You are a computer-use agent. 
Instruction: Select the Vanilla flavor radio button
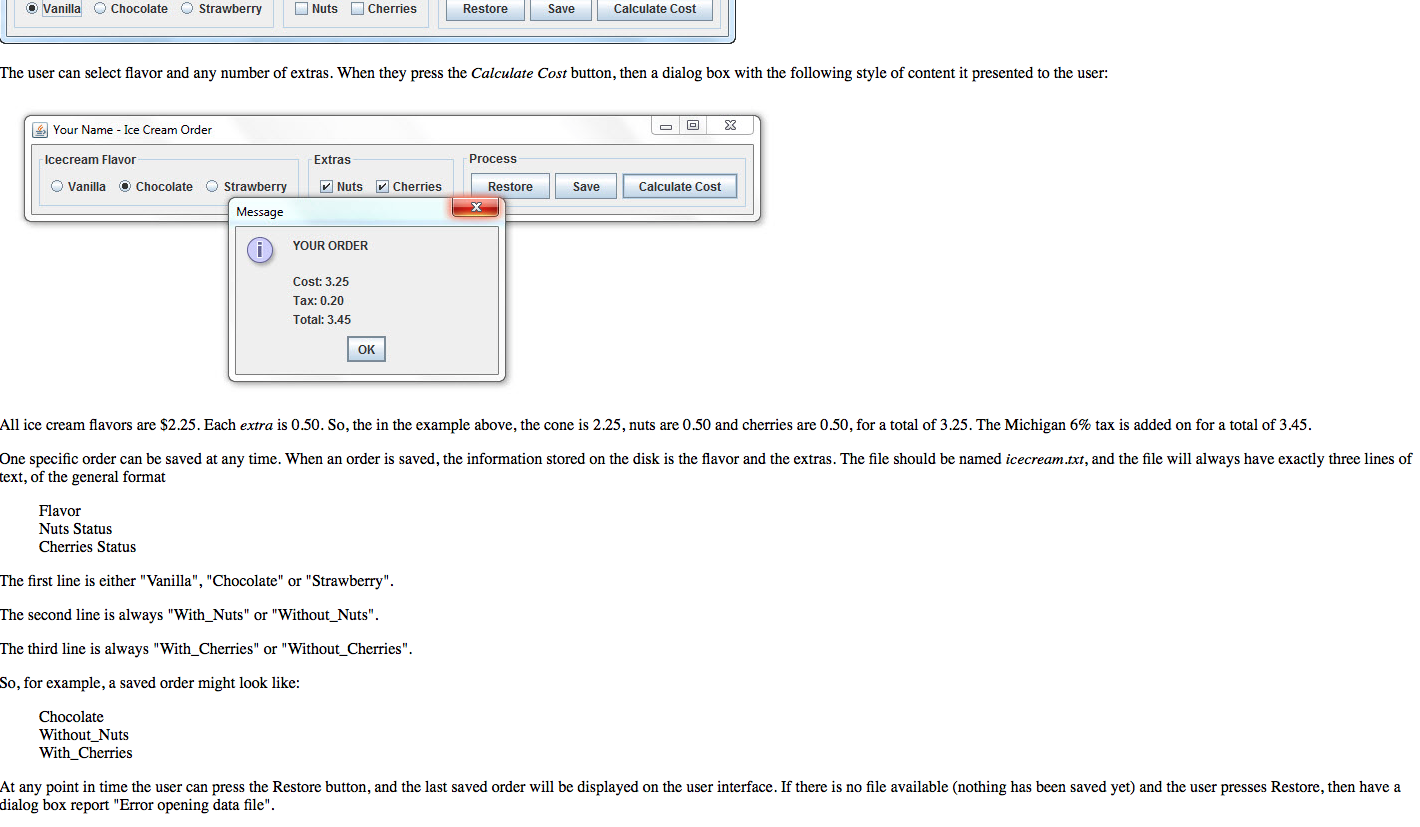click(x=30, y=8)
